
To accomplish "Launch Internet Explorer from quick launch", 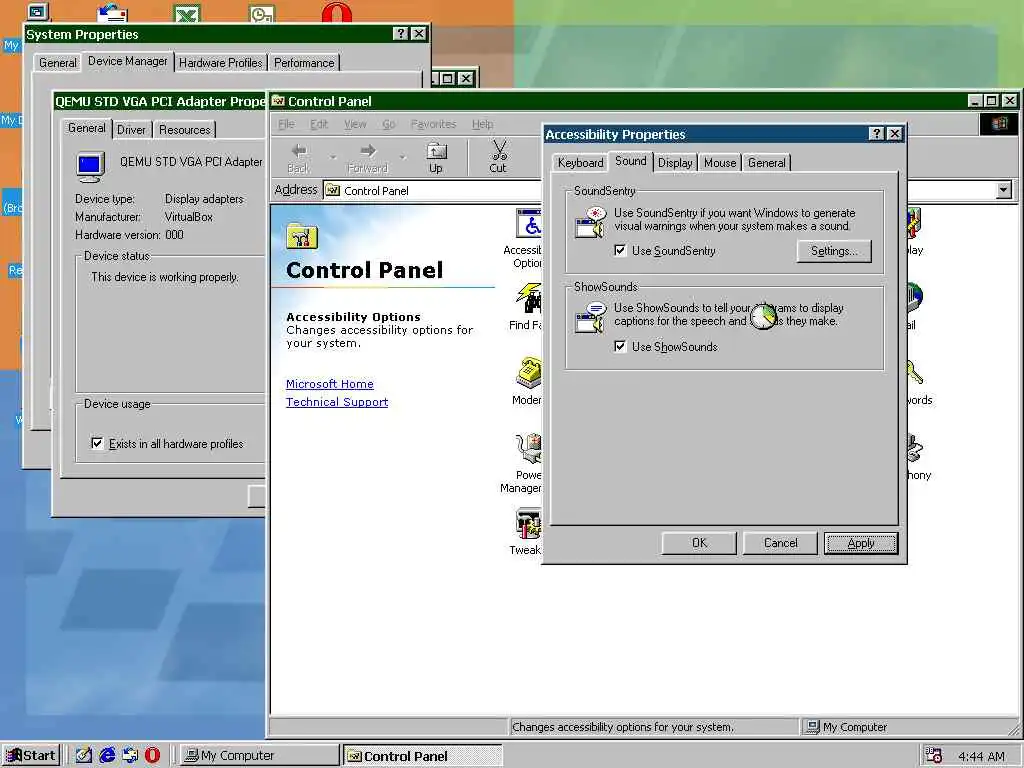I will point(107,755).
